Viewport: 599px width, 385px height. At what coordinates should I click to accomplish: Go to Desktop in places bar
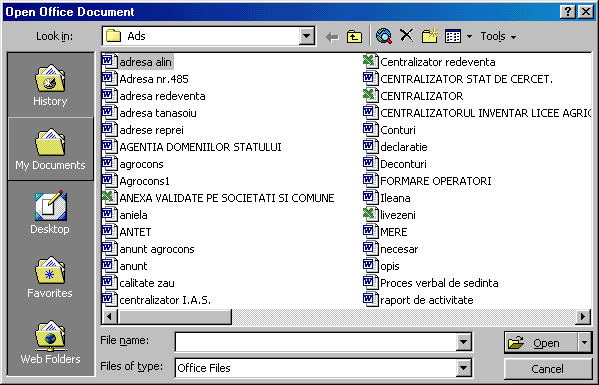point(50,212)
